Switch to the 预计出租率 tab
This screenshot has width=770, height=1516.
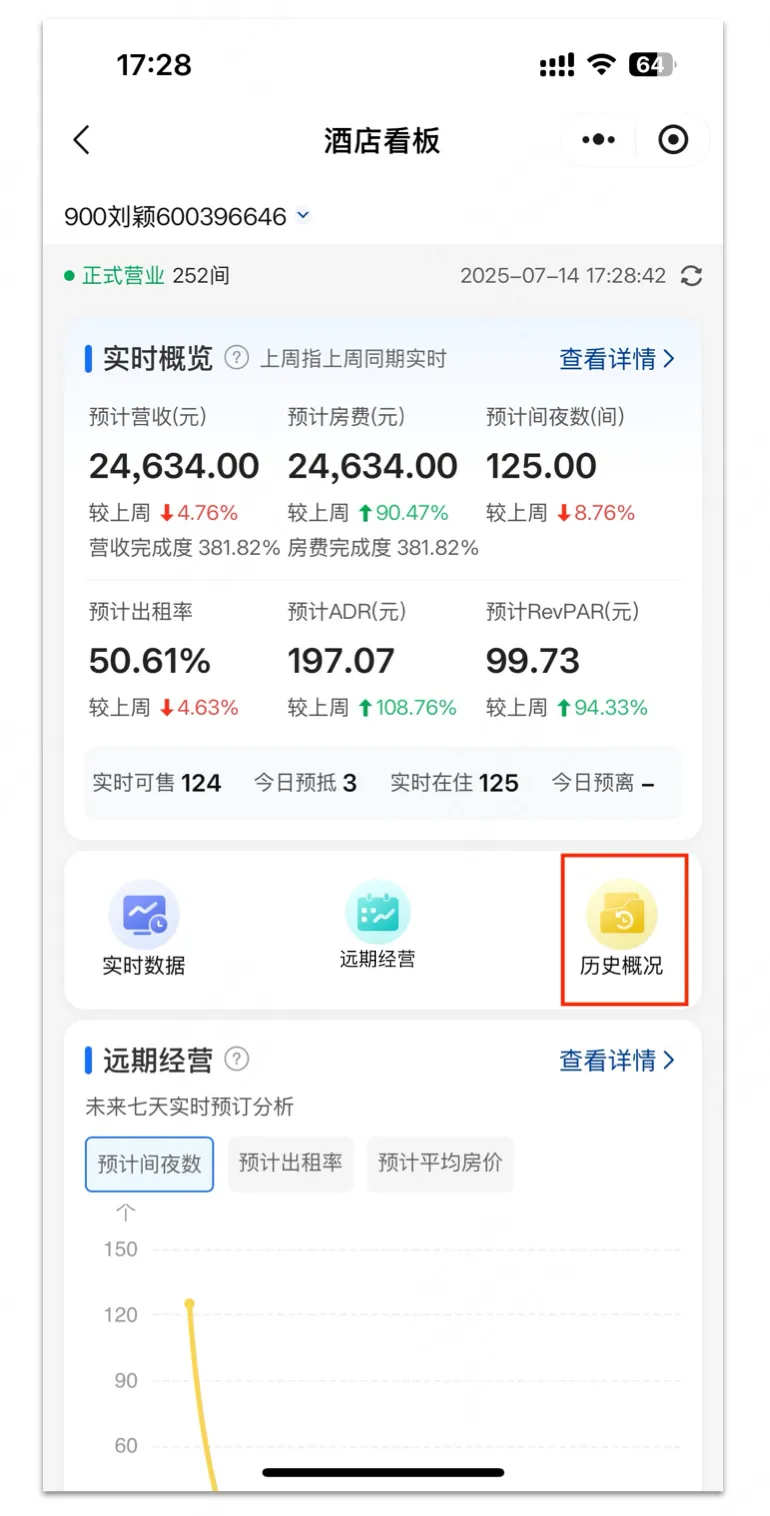(x=291, y=1163)
